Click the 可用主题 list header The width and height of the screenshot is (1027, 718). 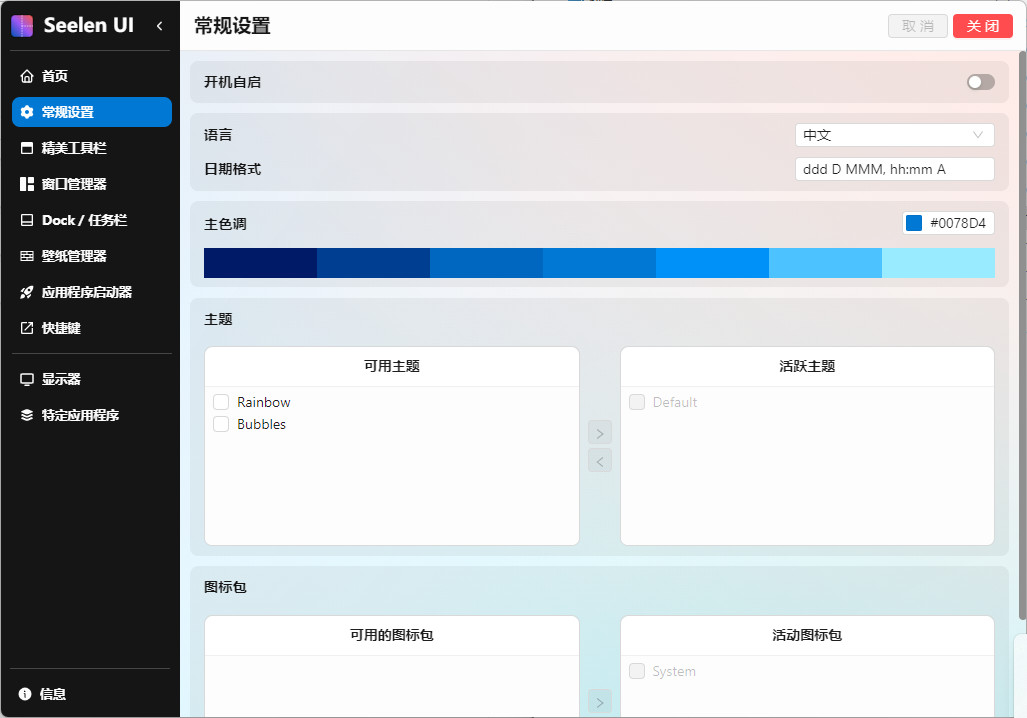pyautogui.click(x=392, y=366)
